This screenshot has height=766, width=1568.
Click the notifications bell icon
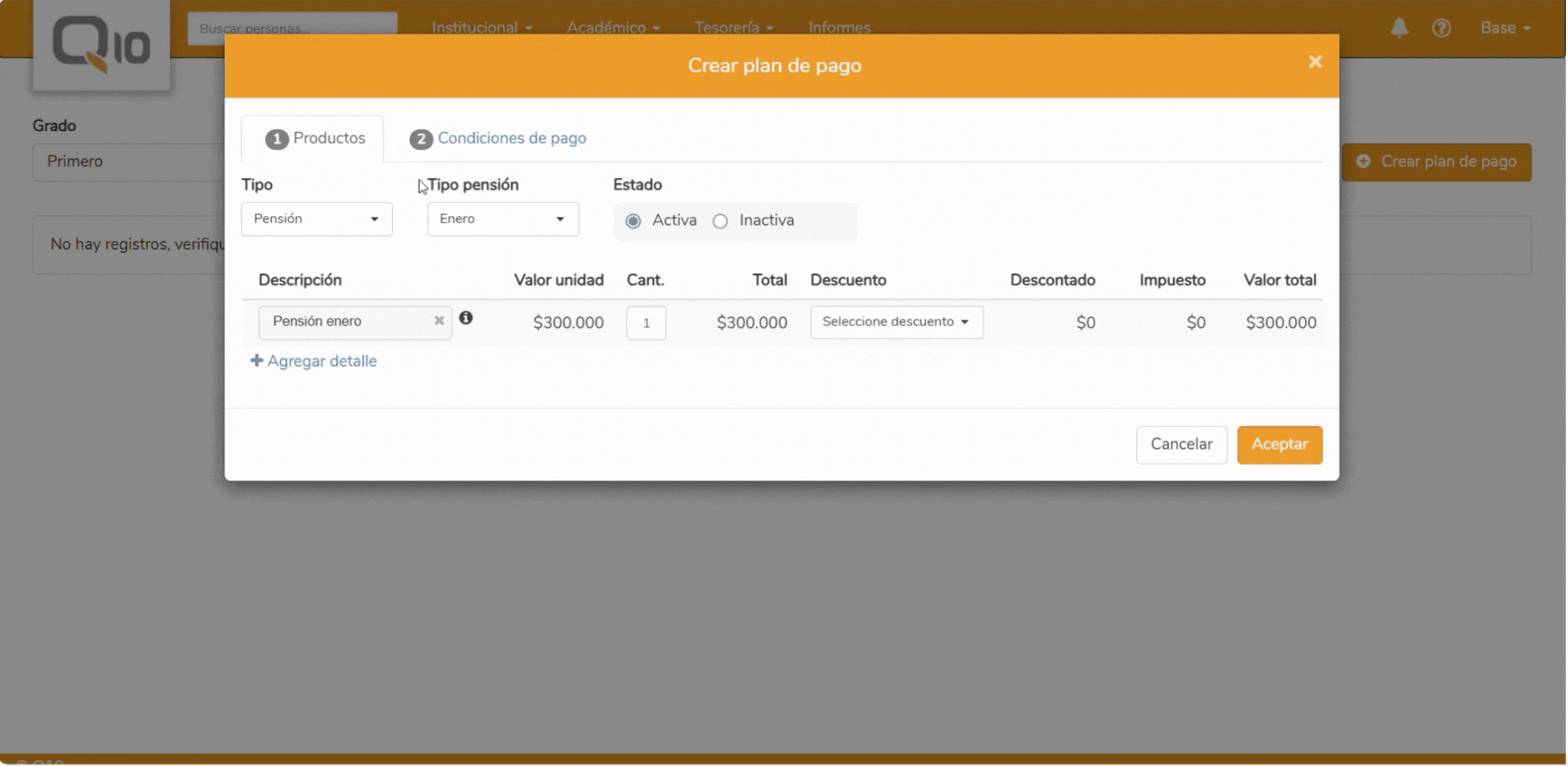pos(1399,28)
